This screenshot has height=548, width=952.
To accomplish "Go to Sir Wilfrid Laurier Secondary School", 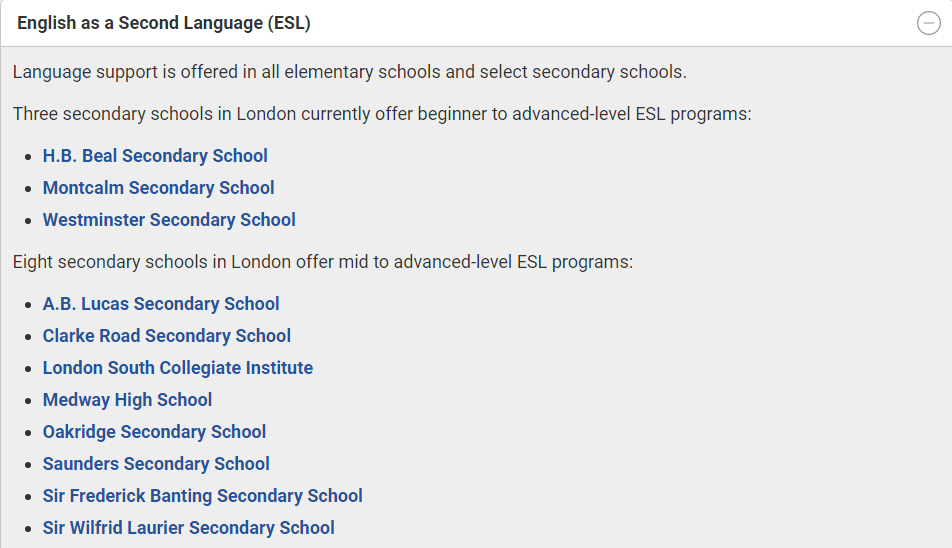I will 188,528.
